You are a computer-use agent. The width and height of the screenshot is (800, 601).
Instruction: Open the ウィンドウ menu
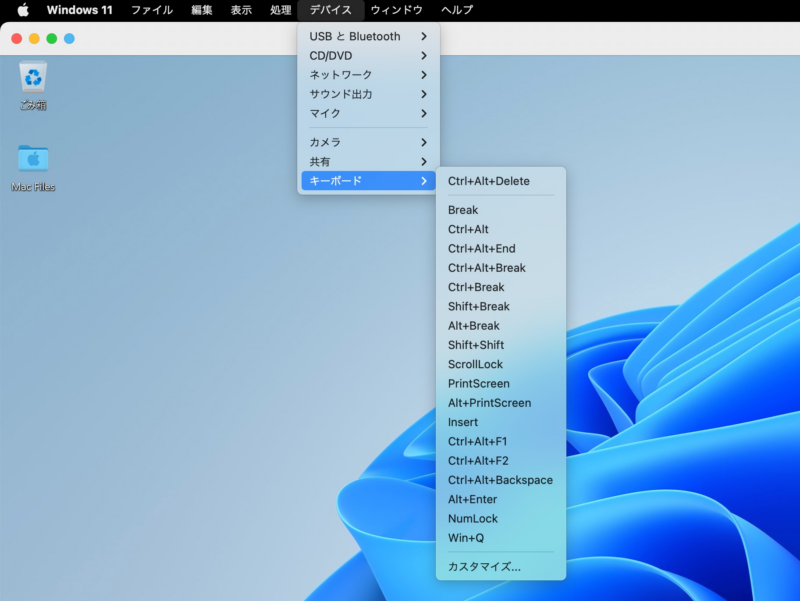point(396,10)
